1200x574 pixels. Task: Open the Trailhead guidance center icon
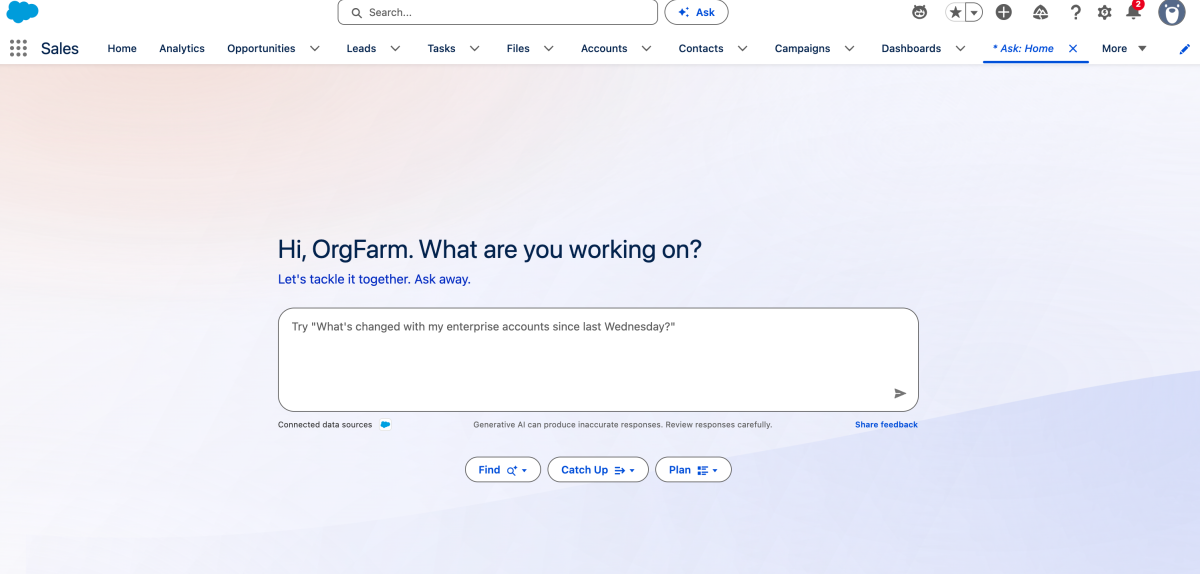1040,12
